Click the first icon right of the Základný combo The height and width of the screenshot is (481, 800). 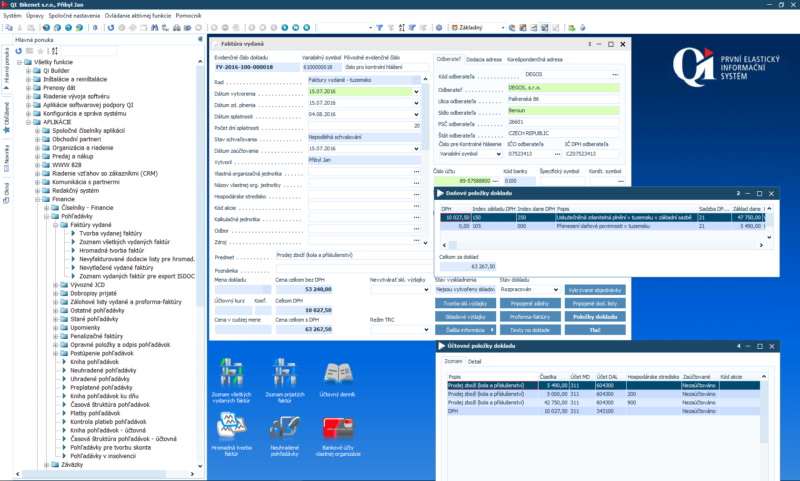coord(512,28)
